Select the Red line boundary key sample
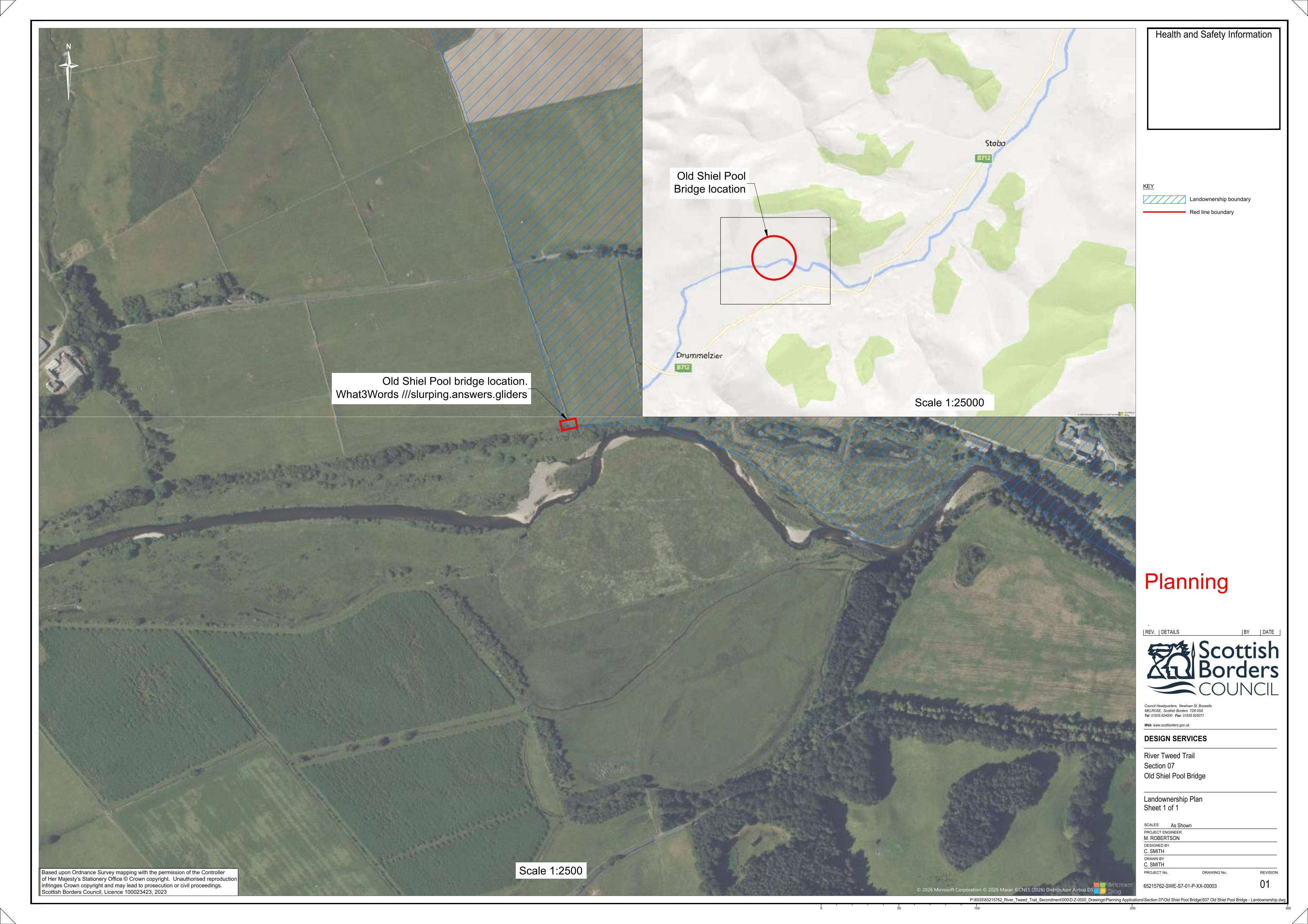Viewport: 1308px width, 924px height. 1164,212
